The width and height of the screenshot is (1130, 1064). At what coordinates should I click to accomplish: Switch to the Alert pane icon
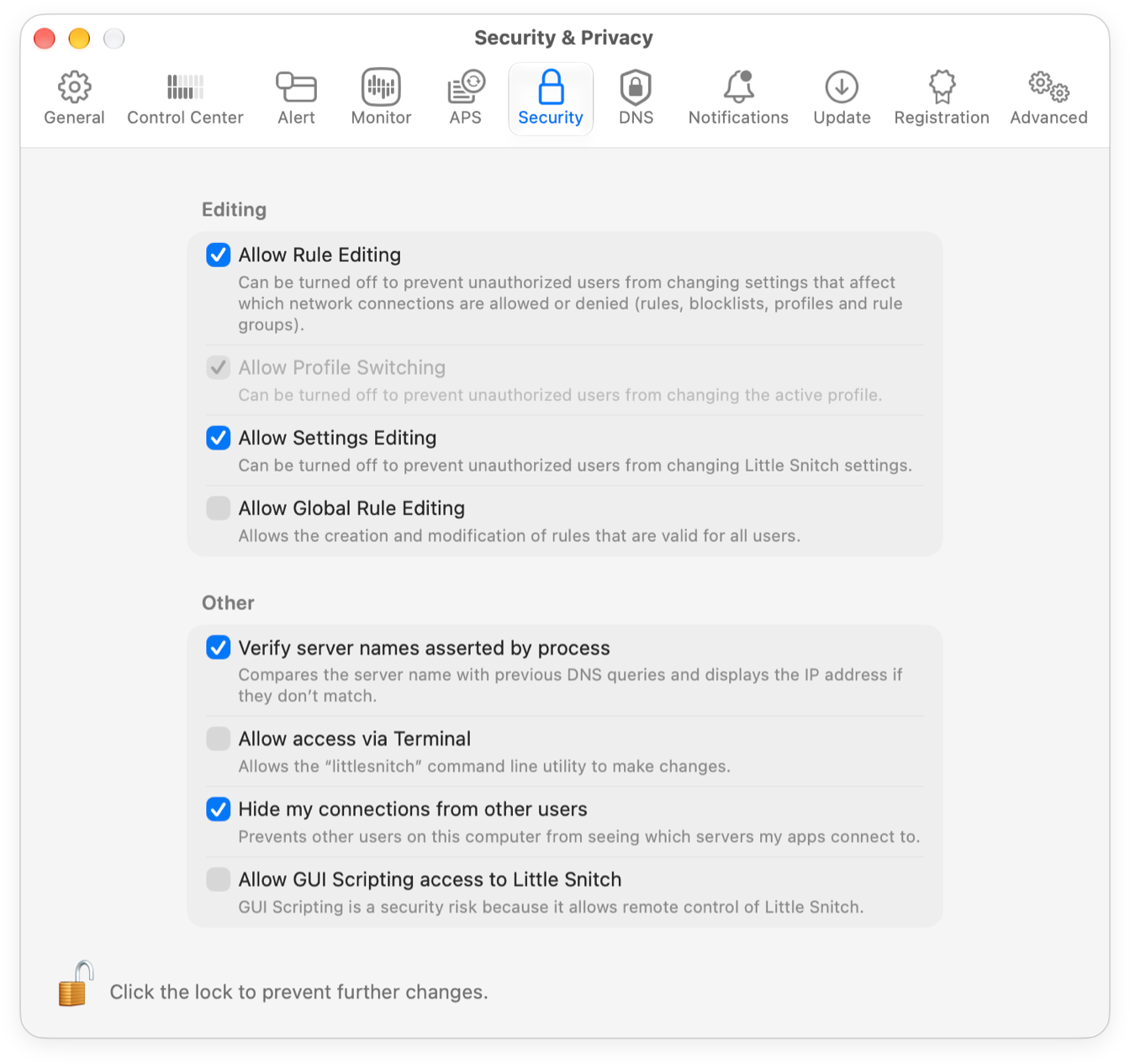(x=296, y=87)
